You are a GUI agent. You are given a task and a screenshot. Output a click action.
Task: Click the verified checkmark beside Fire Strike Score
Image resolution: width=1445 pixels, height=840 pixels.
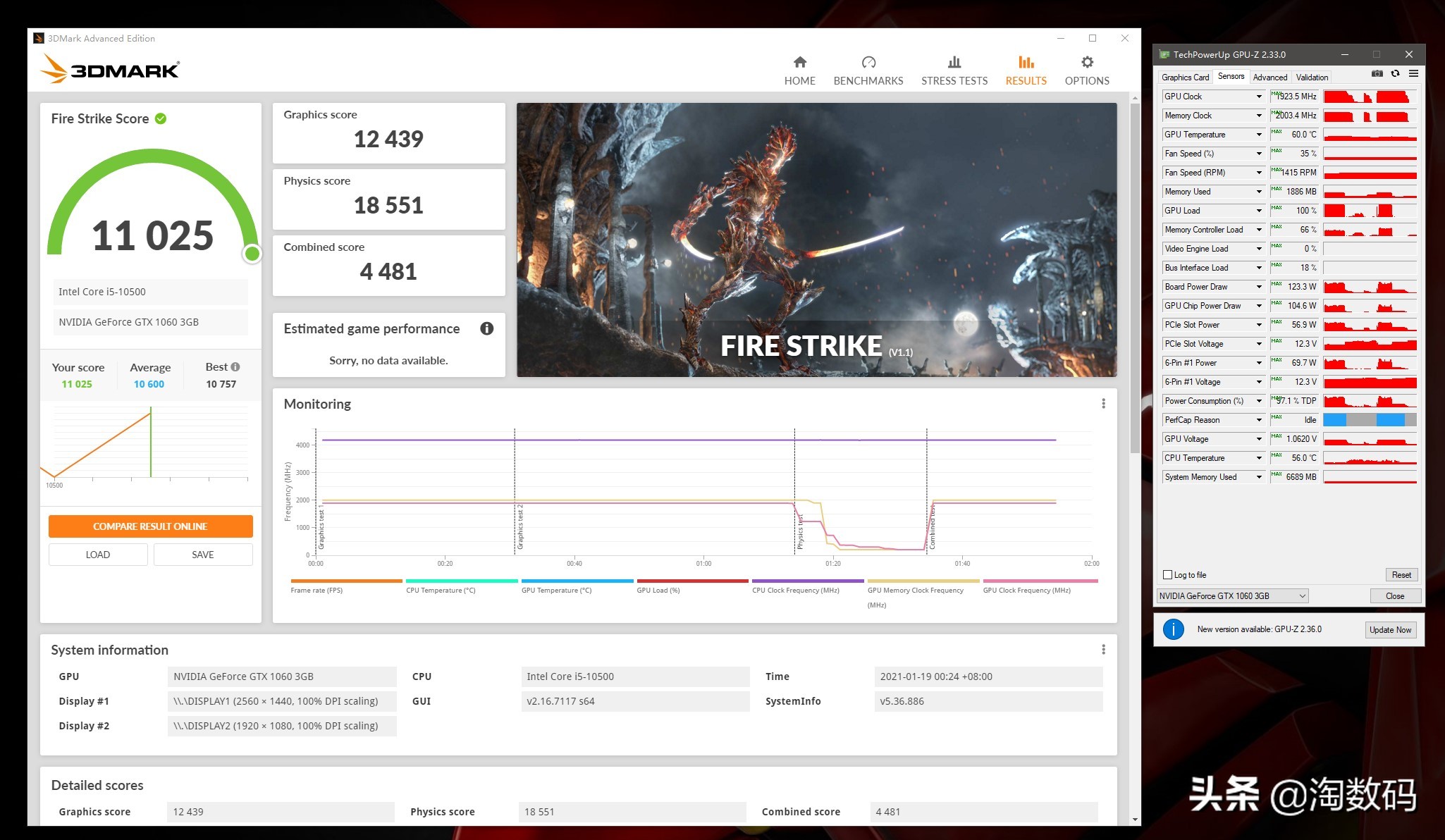[161, 118]
